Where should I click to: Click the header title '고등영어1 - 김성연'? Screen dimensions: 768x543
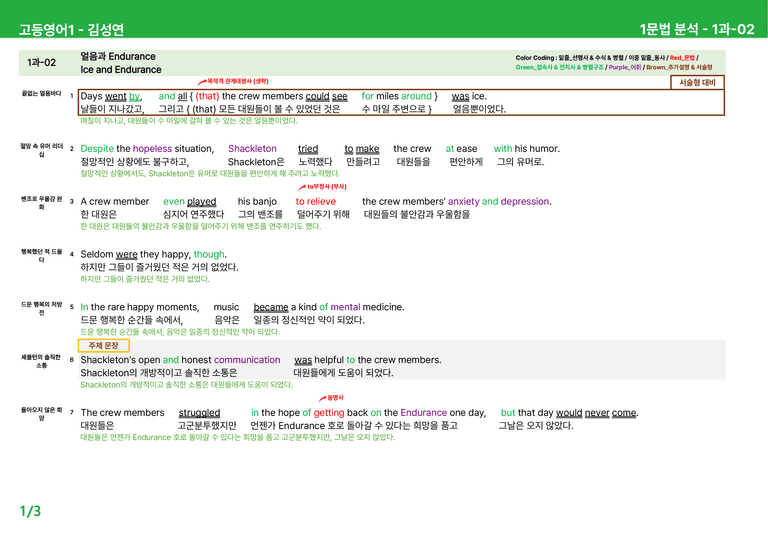coord(72,30)
